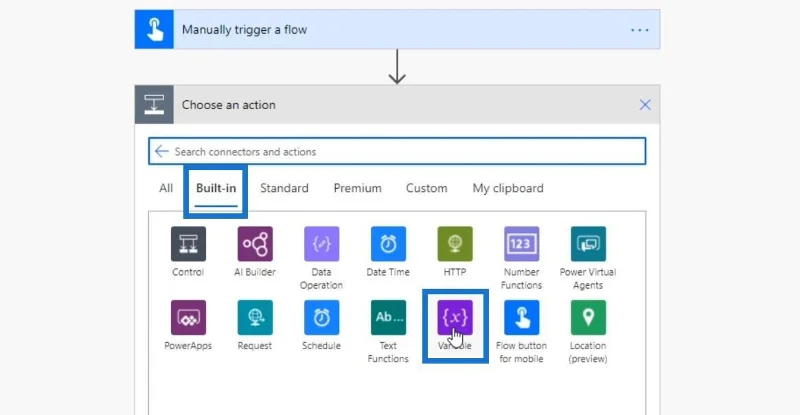The height and width of the screenshot is (415, 800).
Task: Focus the Search connectors and actions field
Action: click(397, 151)
